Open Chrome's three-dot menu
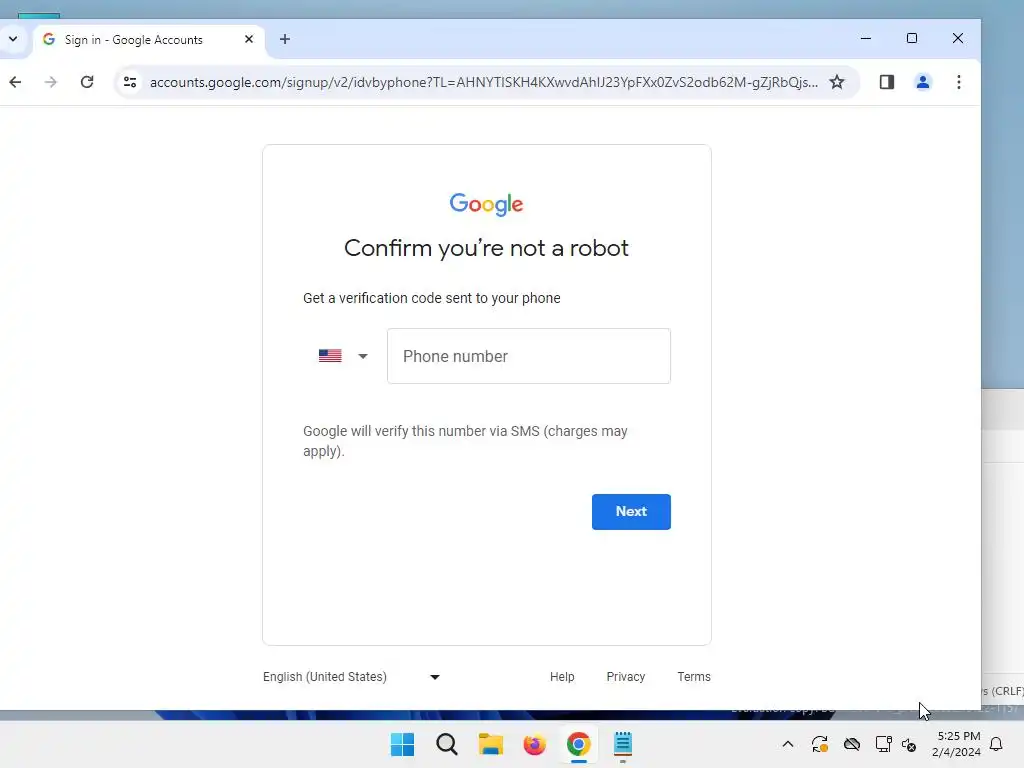The image size is (1024, 768). pos(959,82)
